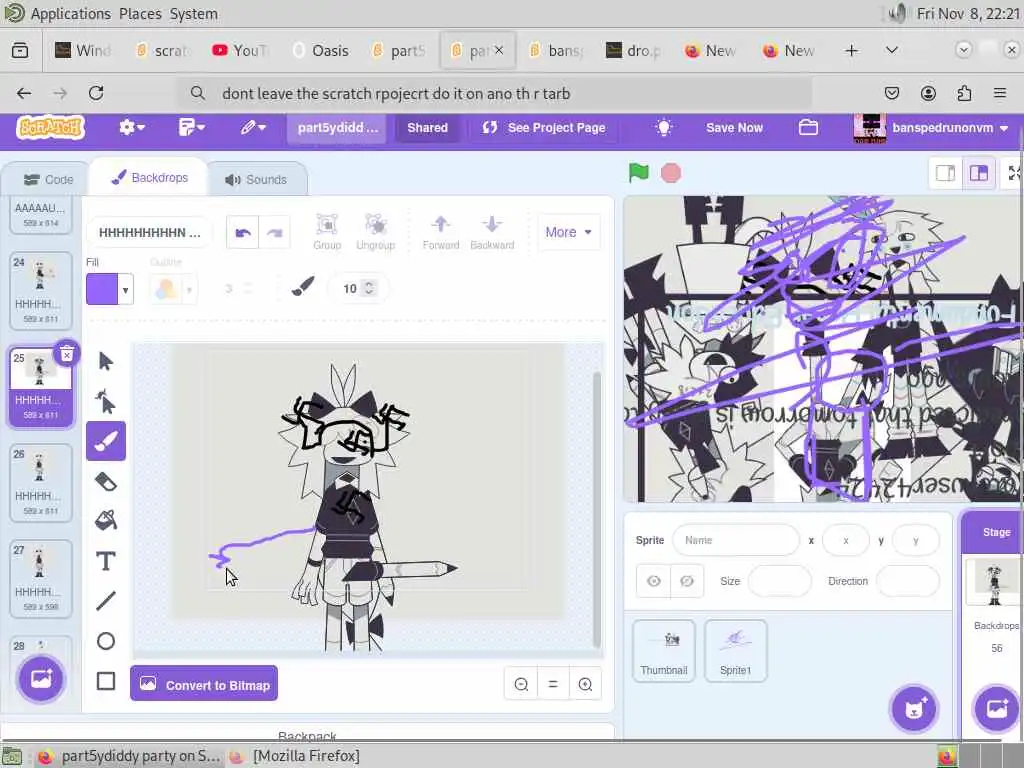Select the Brush tool
Viewport: 1024px width, 768px height.
click(x=106, y=441)
